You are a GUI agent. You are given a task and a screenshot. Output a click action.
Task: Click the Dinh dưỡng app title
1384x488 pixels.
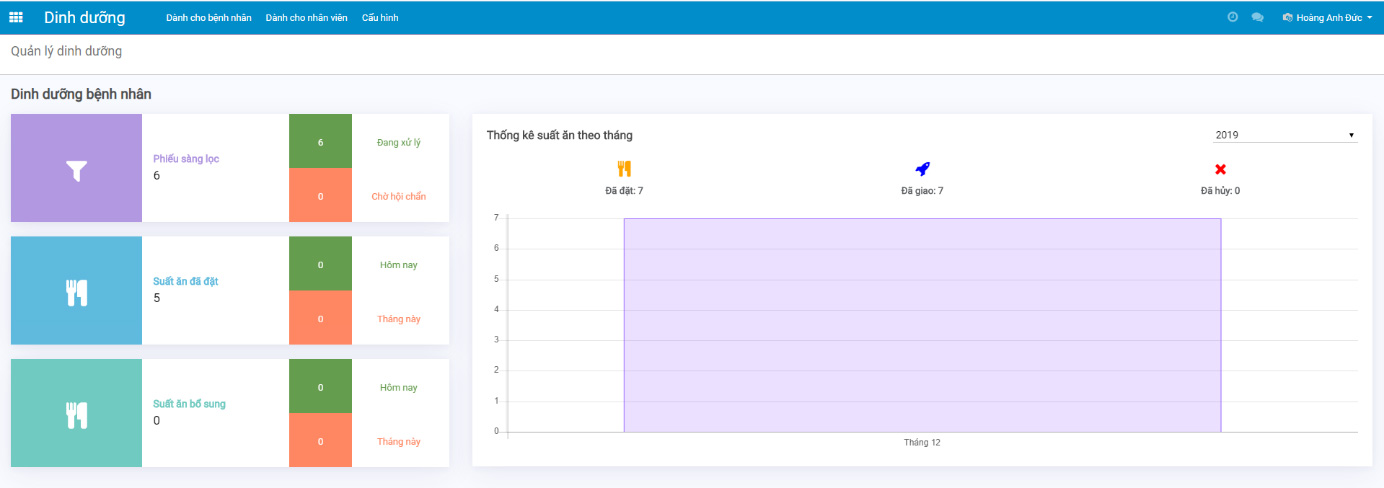click(85, 17)
